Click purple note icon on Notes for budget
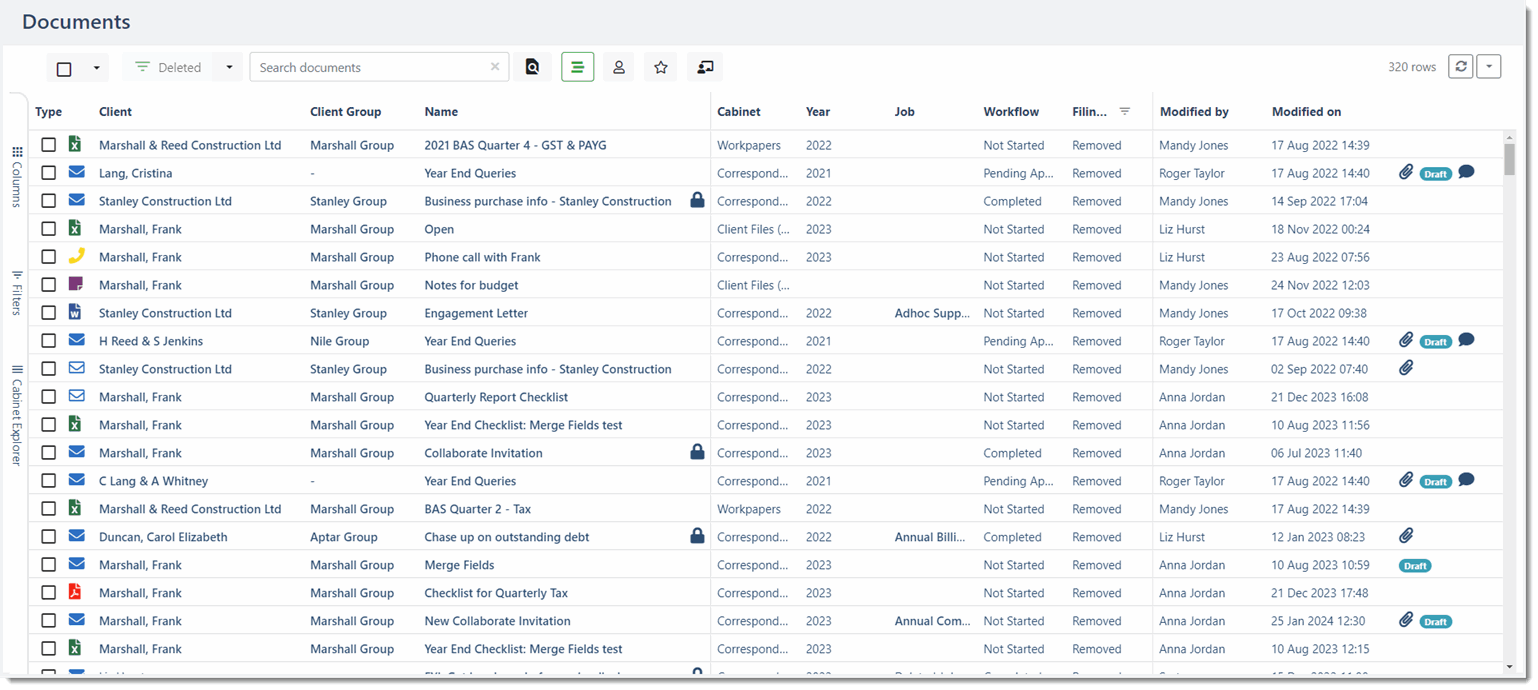1538x690 pixels. (75, 285)
